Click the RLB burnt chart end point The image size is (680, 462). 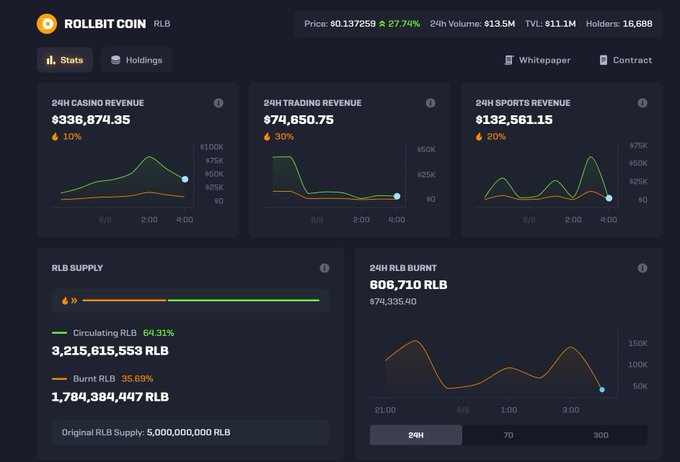click(x=602, y=390)
